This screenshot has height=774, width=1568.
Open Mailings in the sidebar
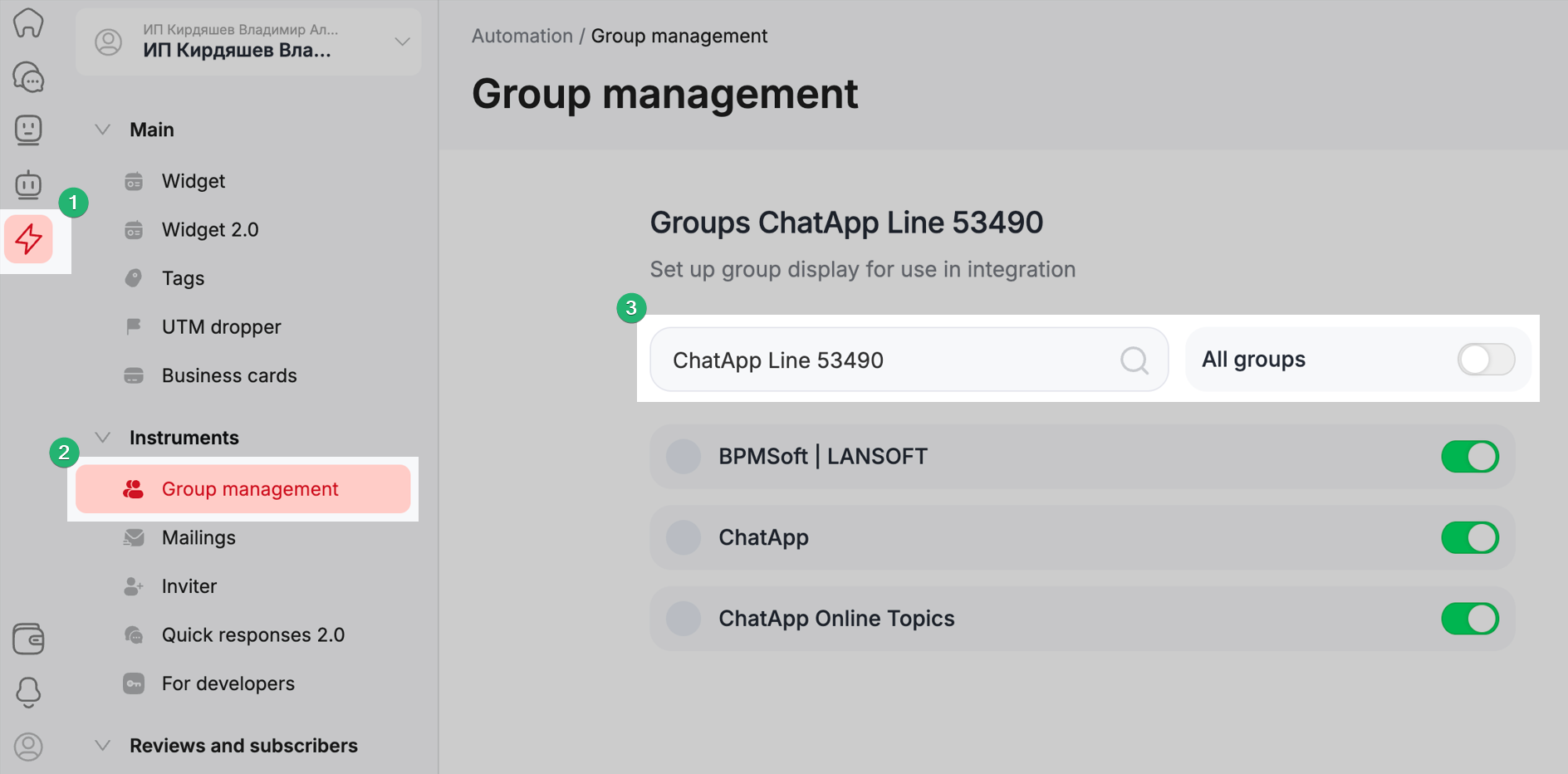tap(198, 538)
